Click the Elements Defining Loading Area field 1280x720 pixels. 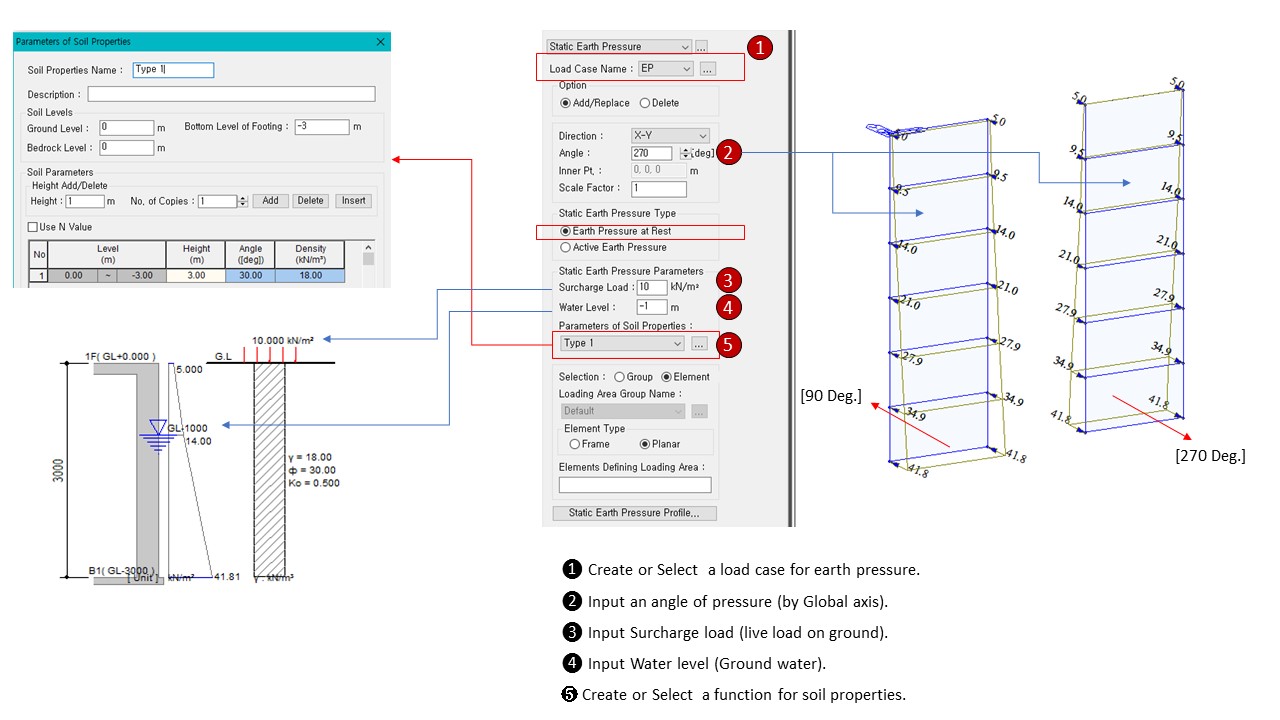click(x=635, y=485)
